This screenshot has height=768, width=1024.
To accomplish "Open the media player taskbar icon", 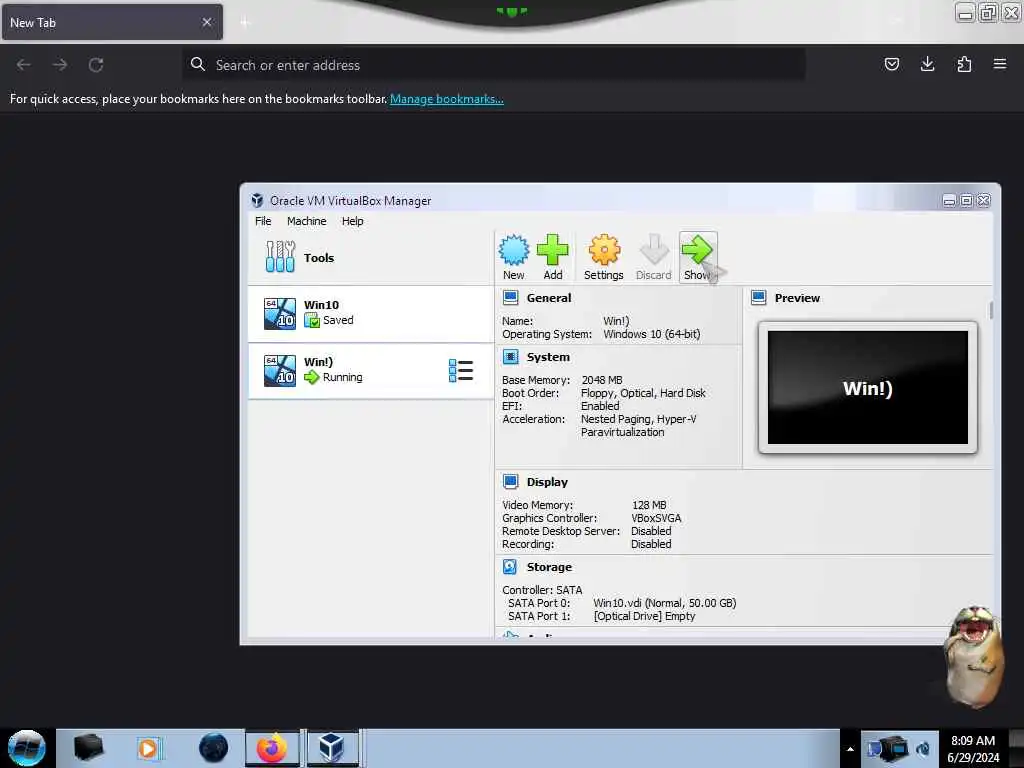I will pyautogui.click(x=149, y=748).
